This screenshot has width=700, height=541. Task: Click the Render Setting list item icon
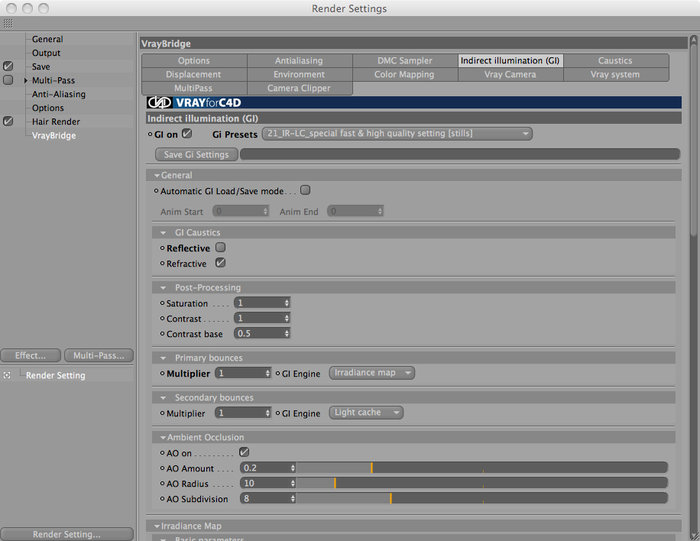coord(7,375)
